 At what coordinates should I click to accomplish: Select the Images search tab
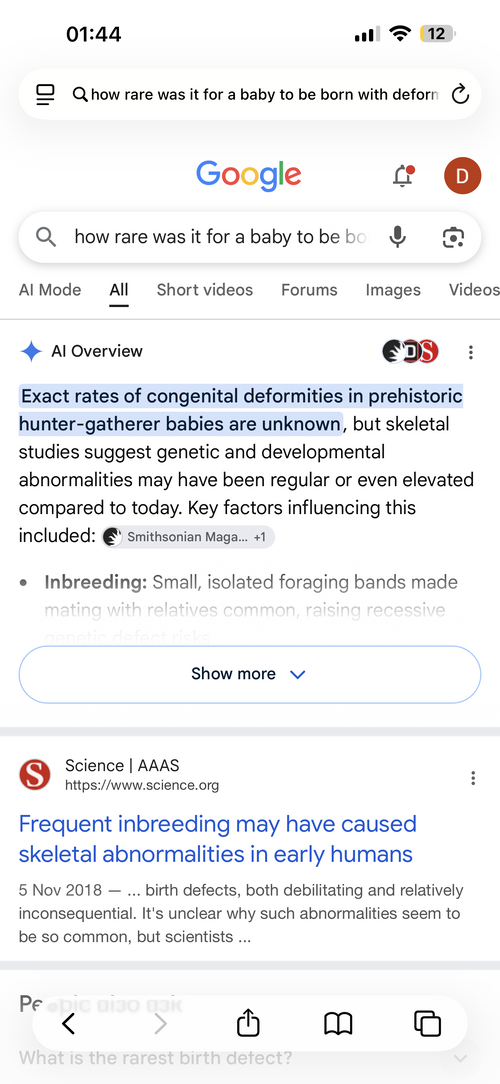(x=393, y=290)
